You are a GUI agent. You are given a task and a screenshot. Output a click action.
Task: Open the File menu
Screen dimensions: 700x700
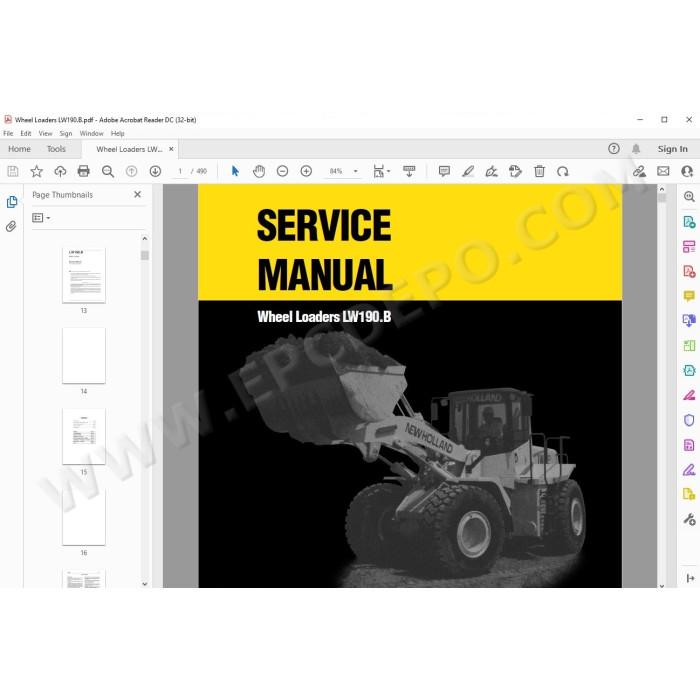[8, 133]
